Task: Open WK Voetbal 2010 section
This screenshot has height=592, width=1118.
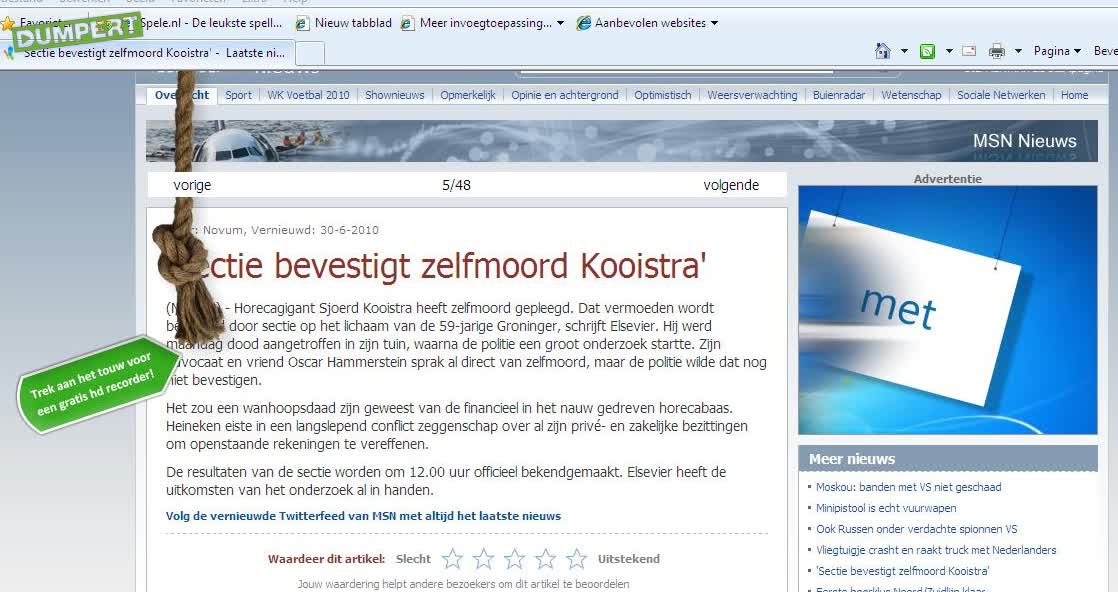Action: (x=308, y=95)
